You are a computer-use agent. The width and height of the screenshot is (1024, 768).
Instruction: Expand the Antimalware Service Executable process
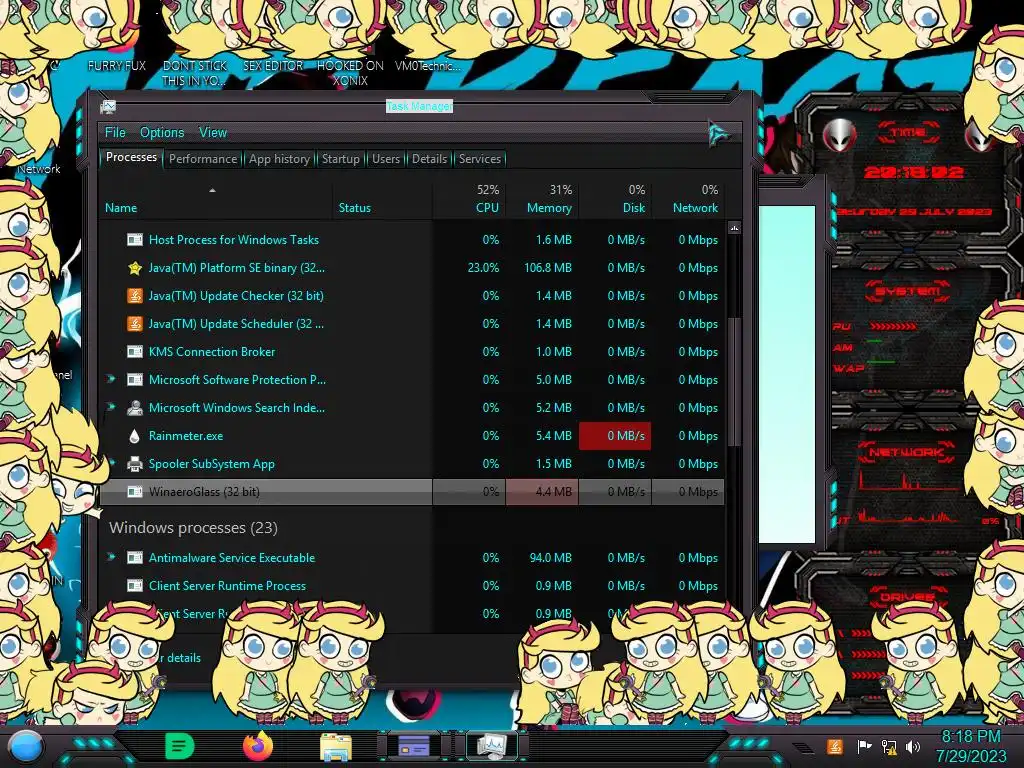tap(111, 557)
